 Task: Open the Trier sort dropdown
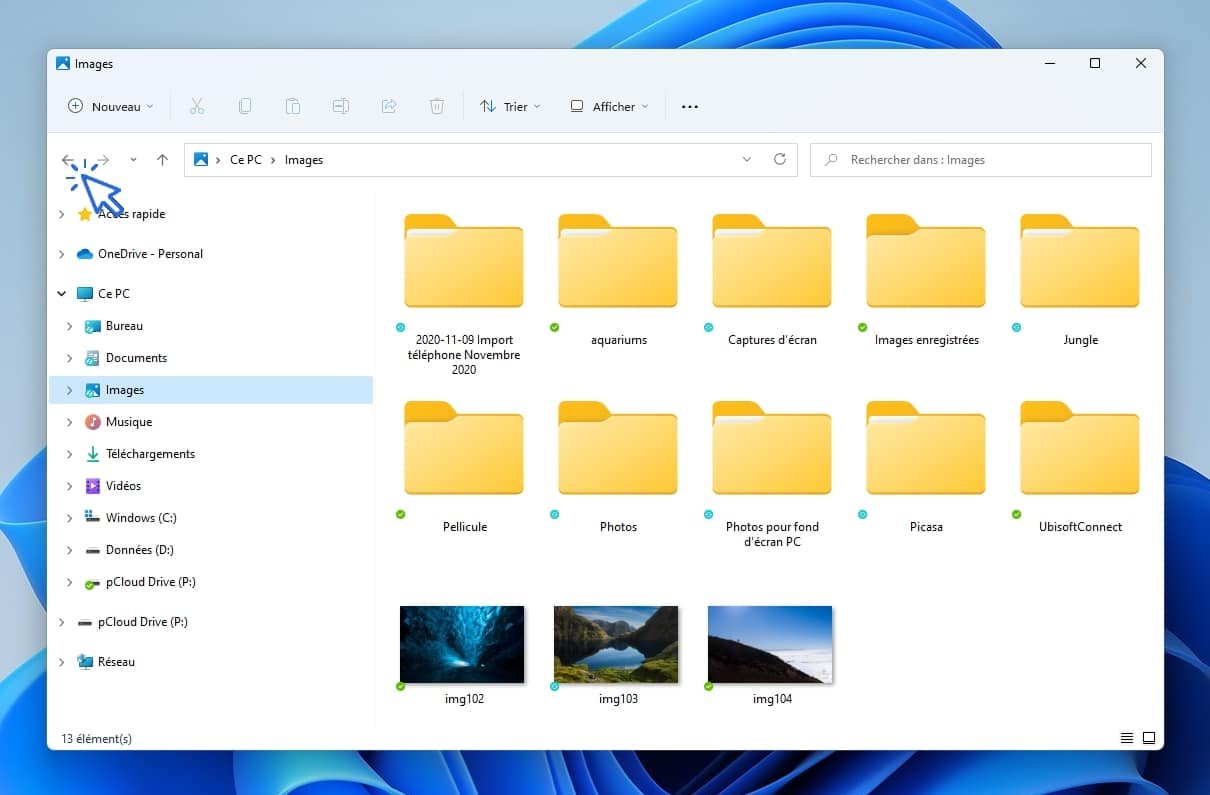coord(510,106)
